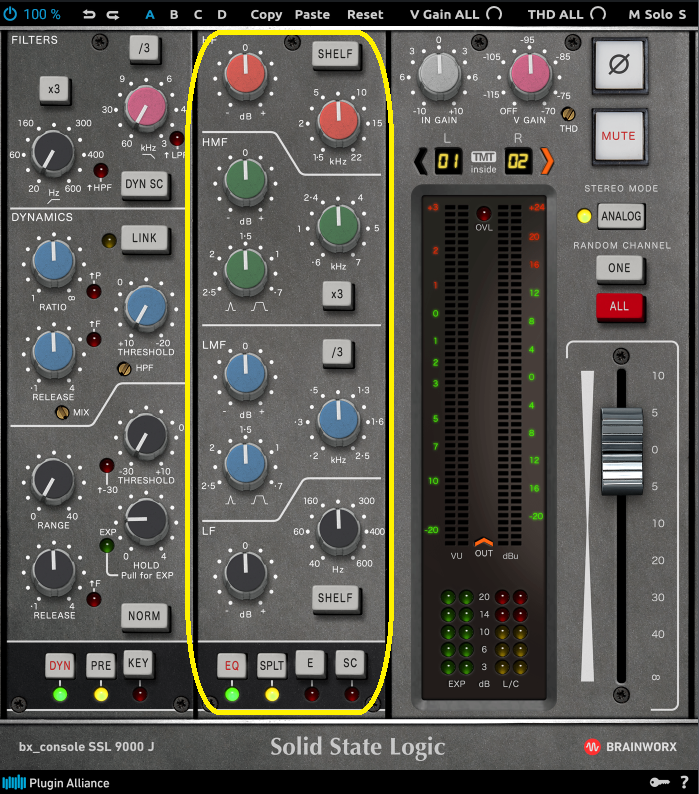Click the NORM button
The image size is (699, 794).
pos(144,616)
